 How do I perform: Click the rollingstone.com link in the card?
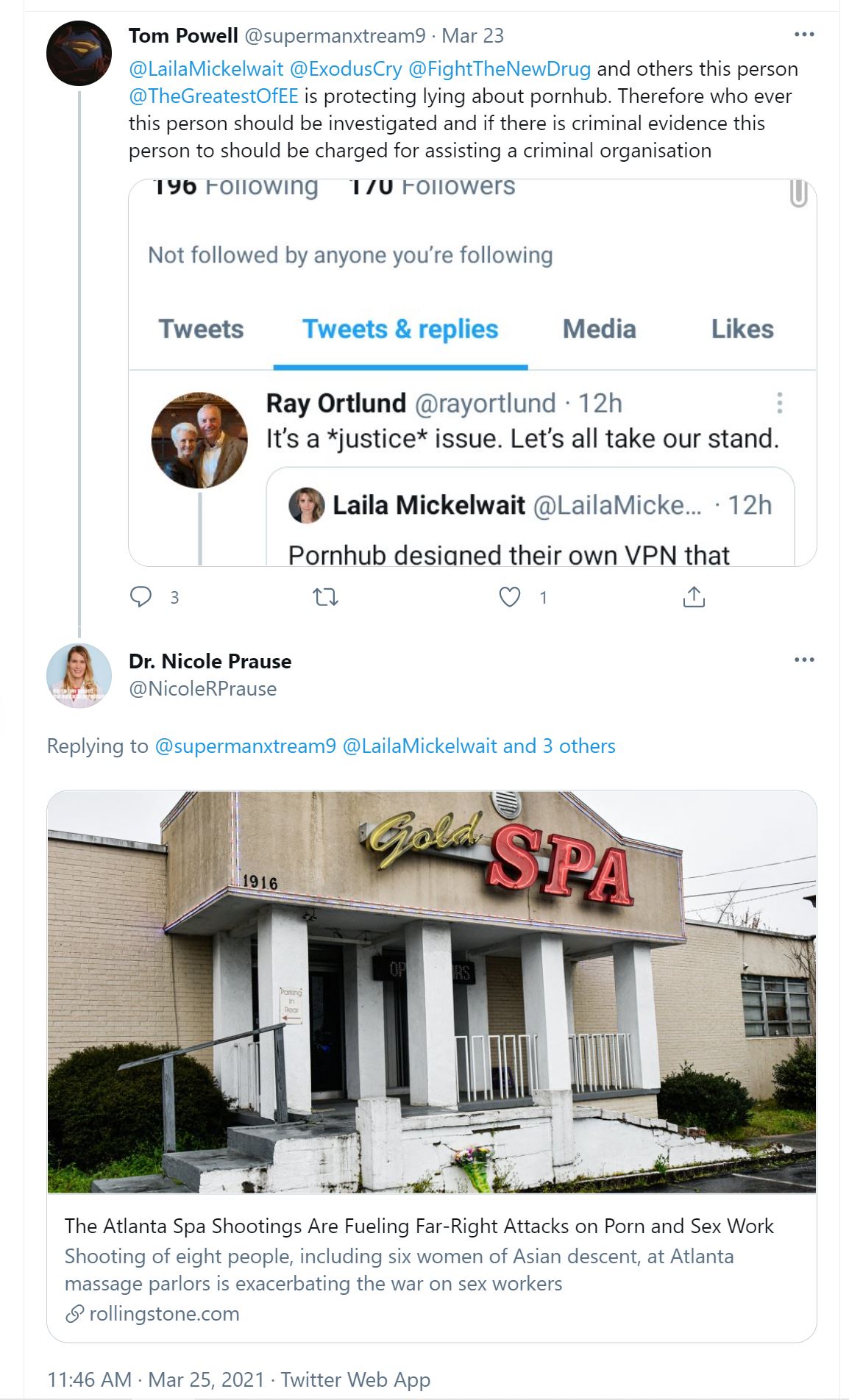[x=164, y=1313]
